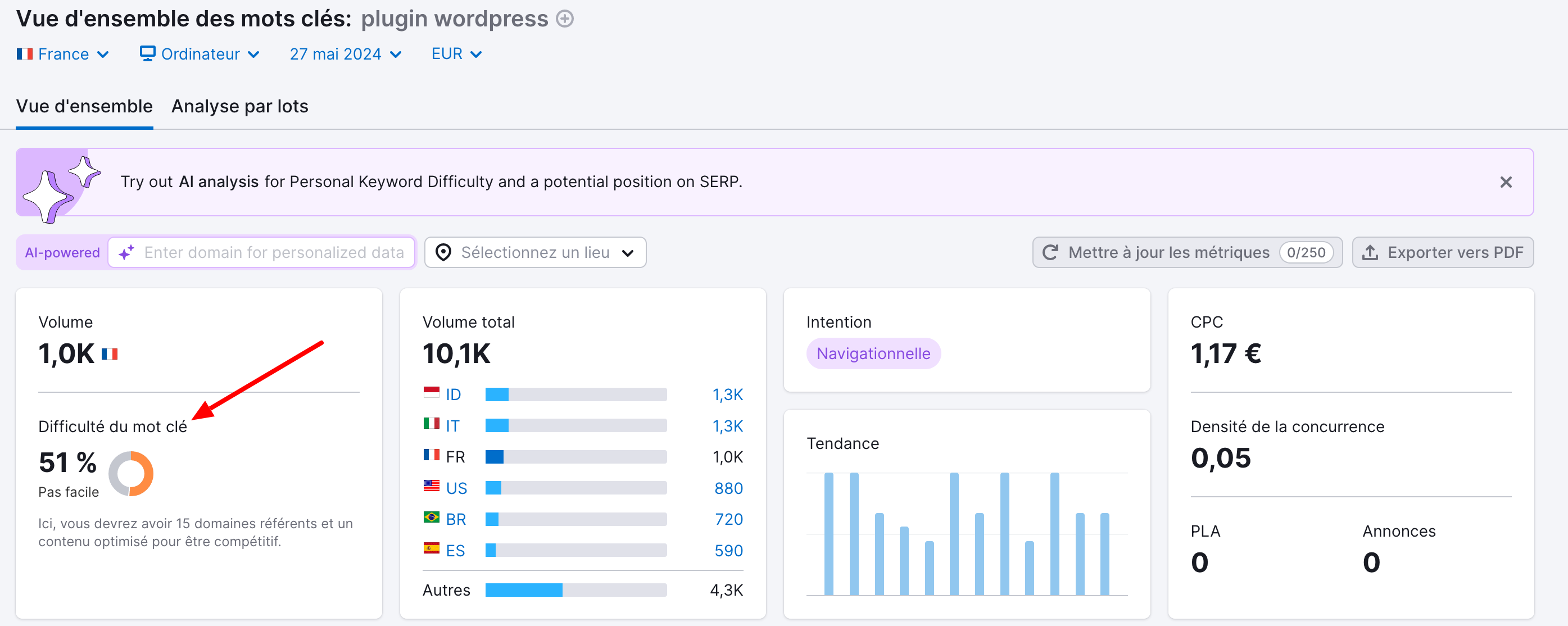
Task: Click the plus icon next to plugin wordpress
Action: coord(565,19)
